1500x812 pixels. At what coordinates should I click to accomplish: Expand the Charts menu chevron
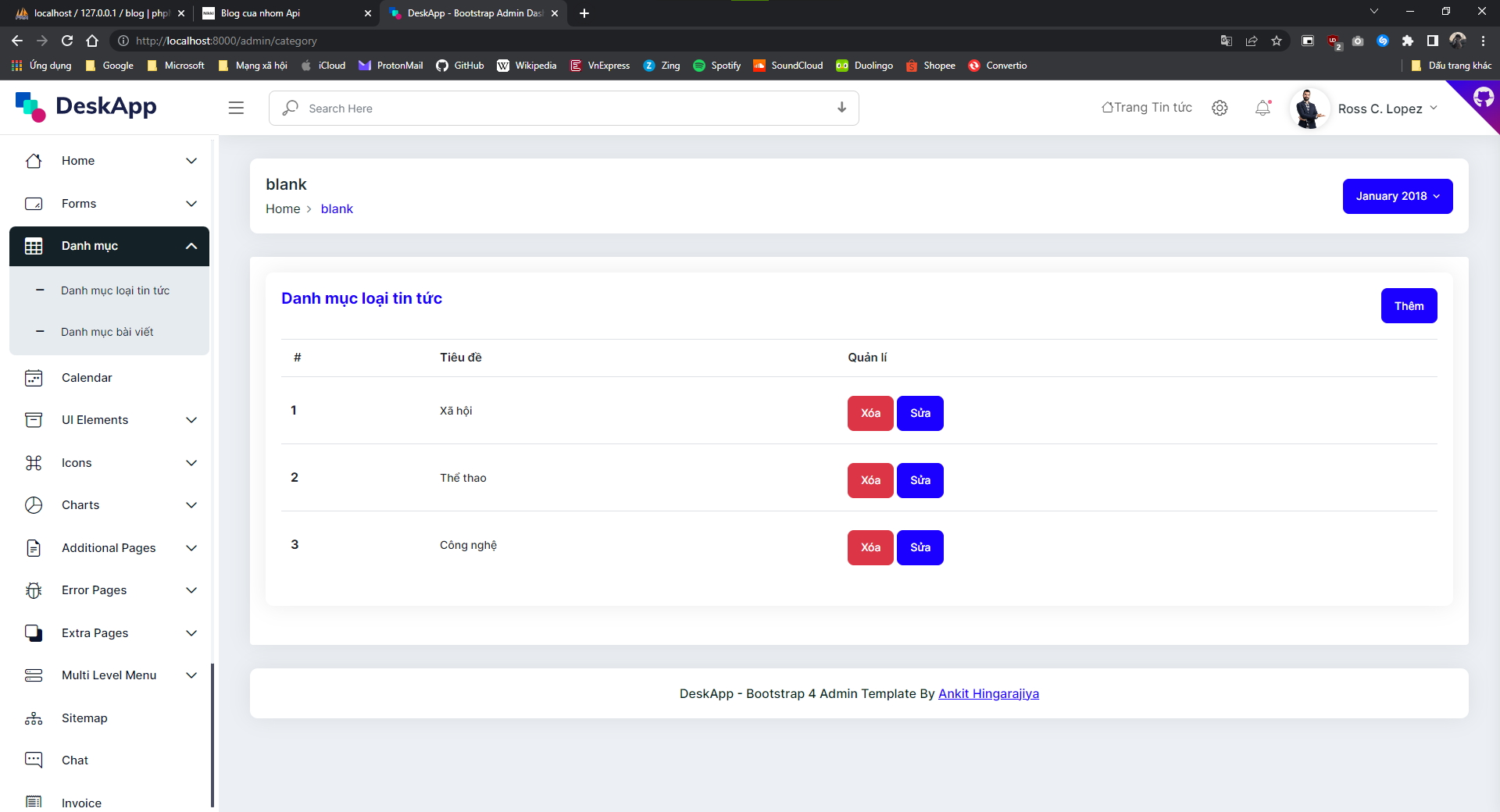click(191, 505)
